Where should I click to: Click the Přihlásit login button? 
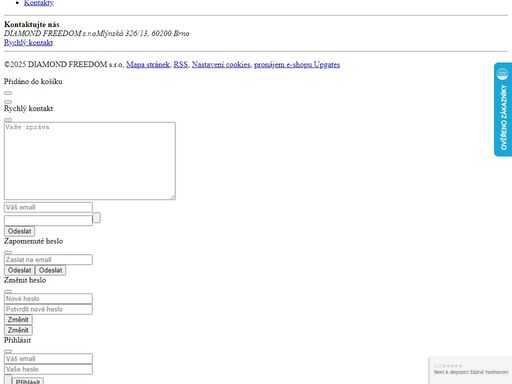[28, 381]
